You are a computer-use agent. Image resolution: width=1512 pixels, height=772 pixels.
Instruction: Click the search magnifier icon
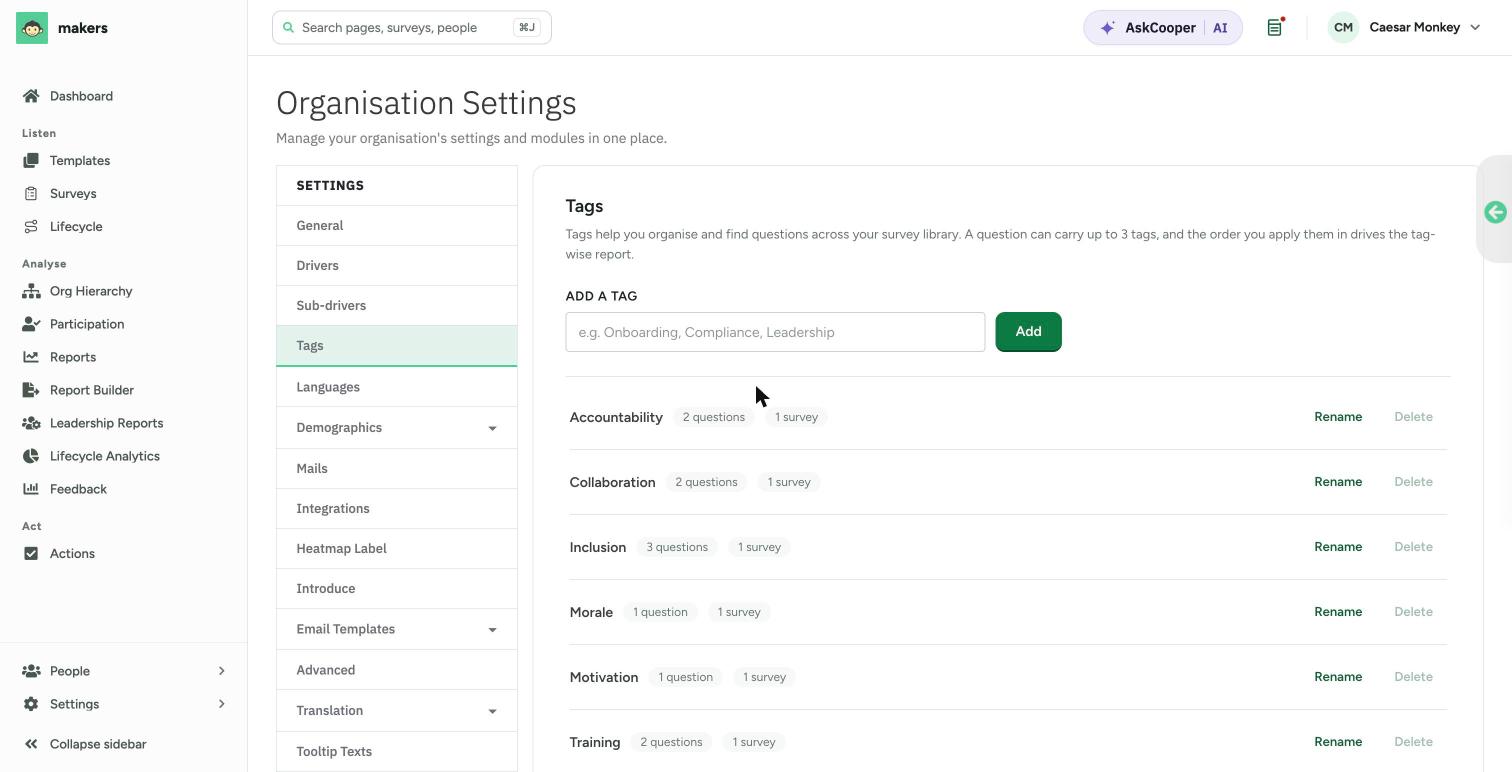pyautogui.click(x=289, y=28)
